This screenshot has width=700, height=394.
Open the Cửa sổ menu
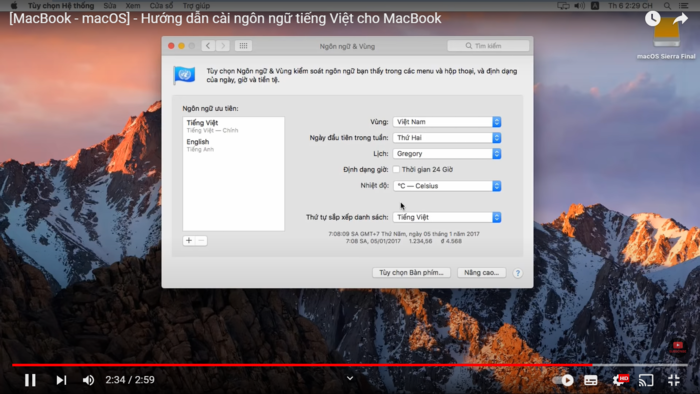pos(161,5)
